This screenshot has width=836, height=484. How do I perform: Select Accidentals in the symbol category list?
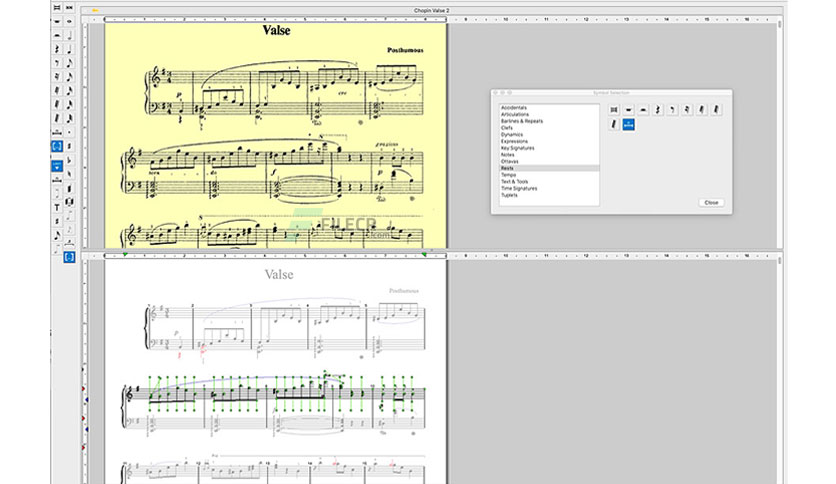coord(513,108)
